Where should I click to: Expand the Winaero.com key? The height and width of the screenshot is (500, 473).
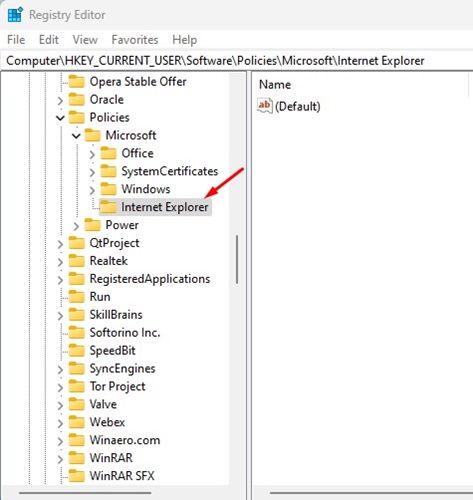pyautogui.click(x=60, y=441)
